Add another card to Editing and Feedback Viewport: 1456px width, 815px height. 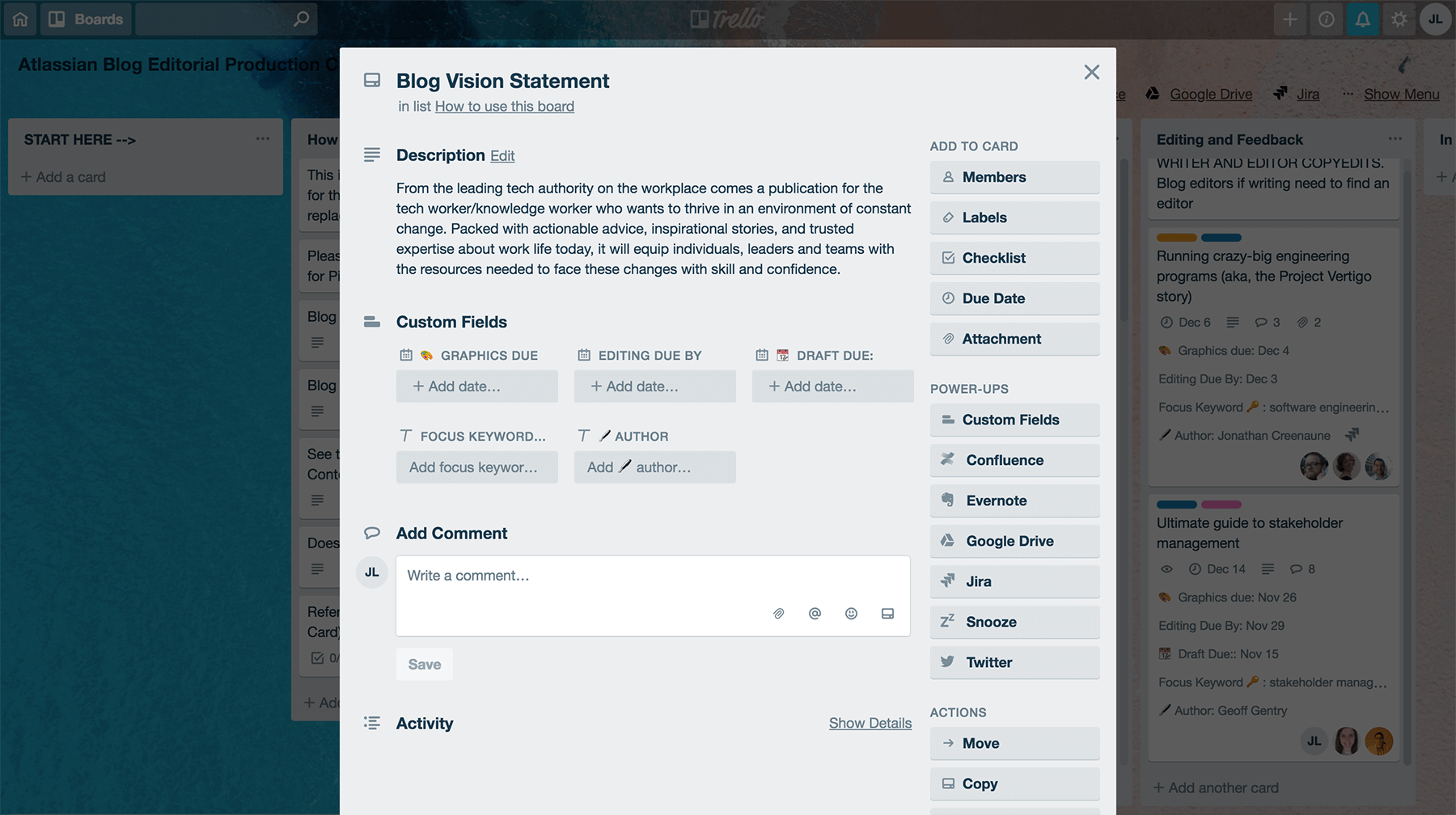[x=1217, y=788]
